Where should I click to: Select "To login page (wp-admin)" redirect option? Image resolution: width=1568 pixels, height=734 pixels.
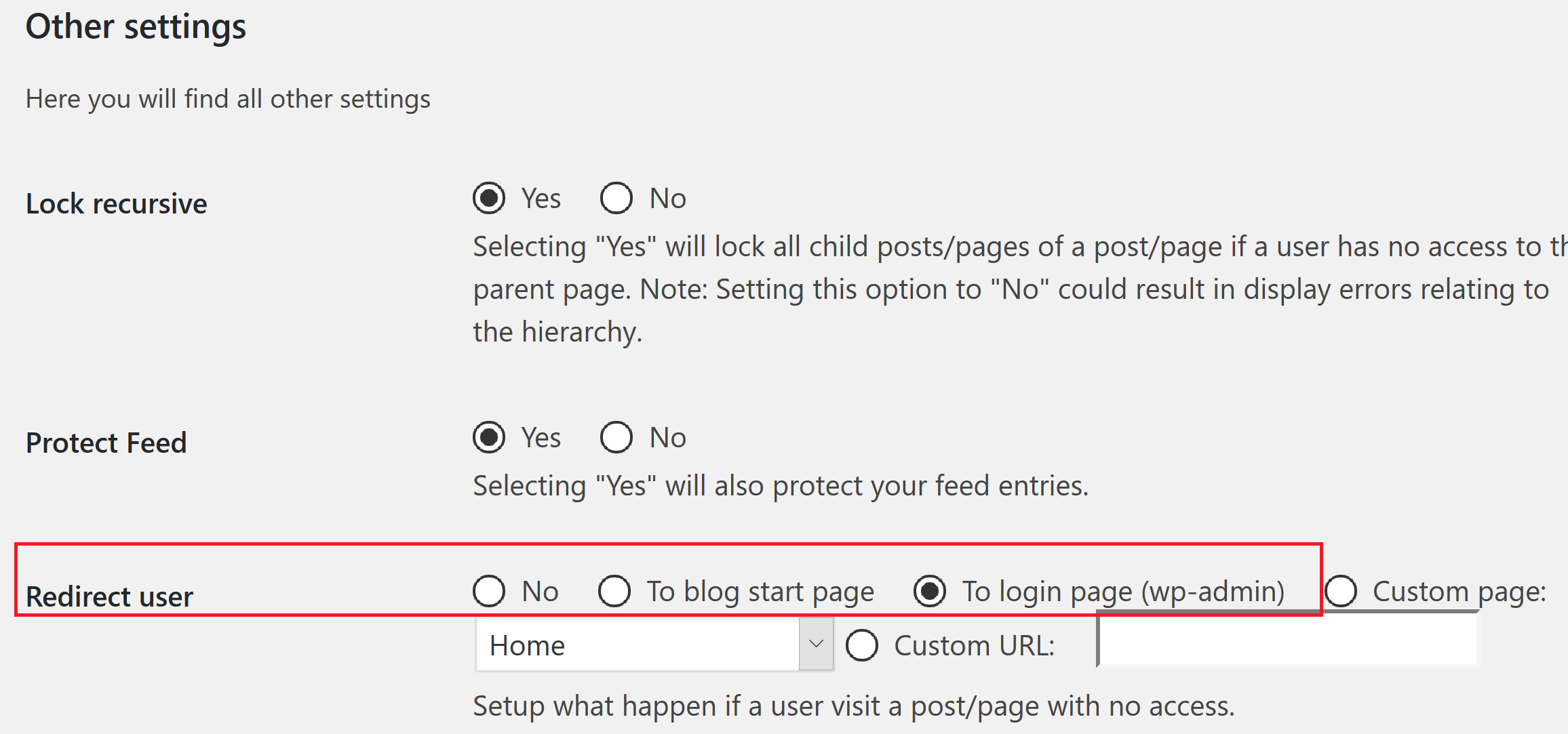(x=930, y=591)
